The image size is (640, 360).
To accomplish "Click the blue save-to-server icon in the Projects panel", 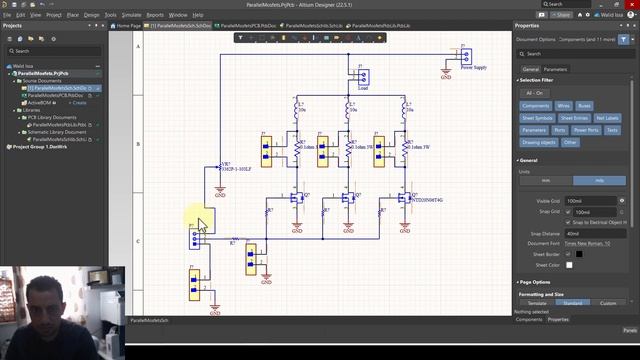I will 20,39.
